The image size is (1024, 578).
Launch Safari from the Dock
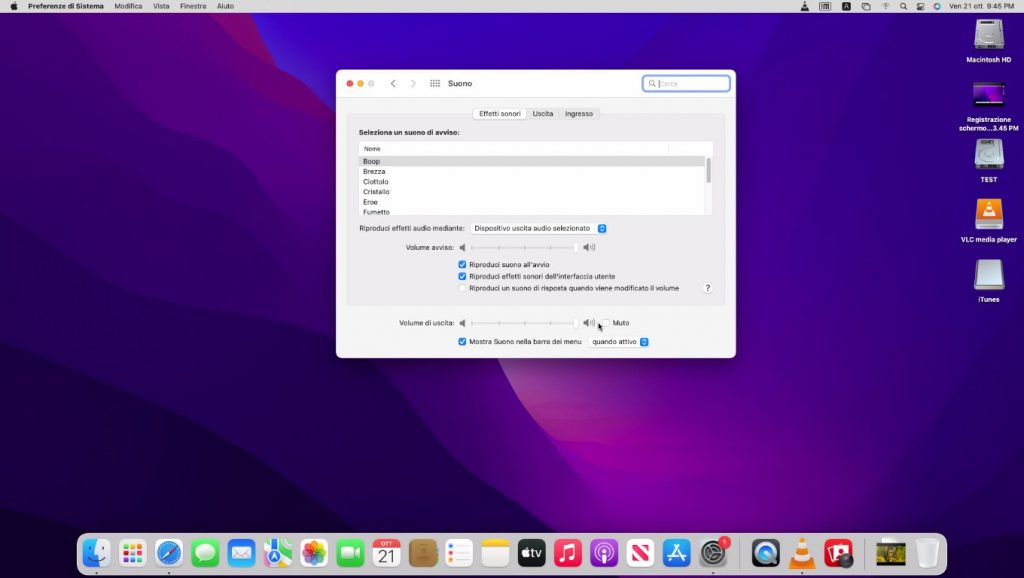coord(169,553)
